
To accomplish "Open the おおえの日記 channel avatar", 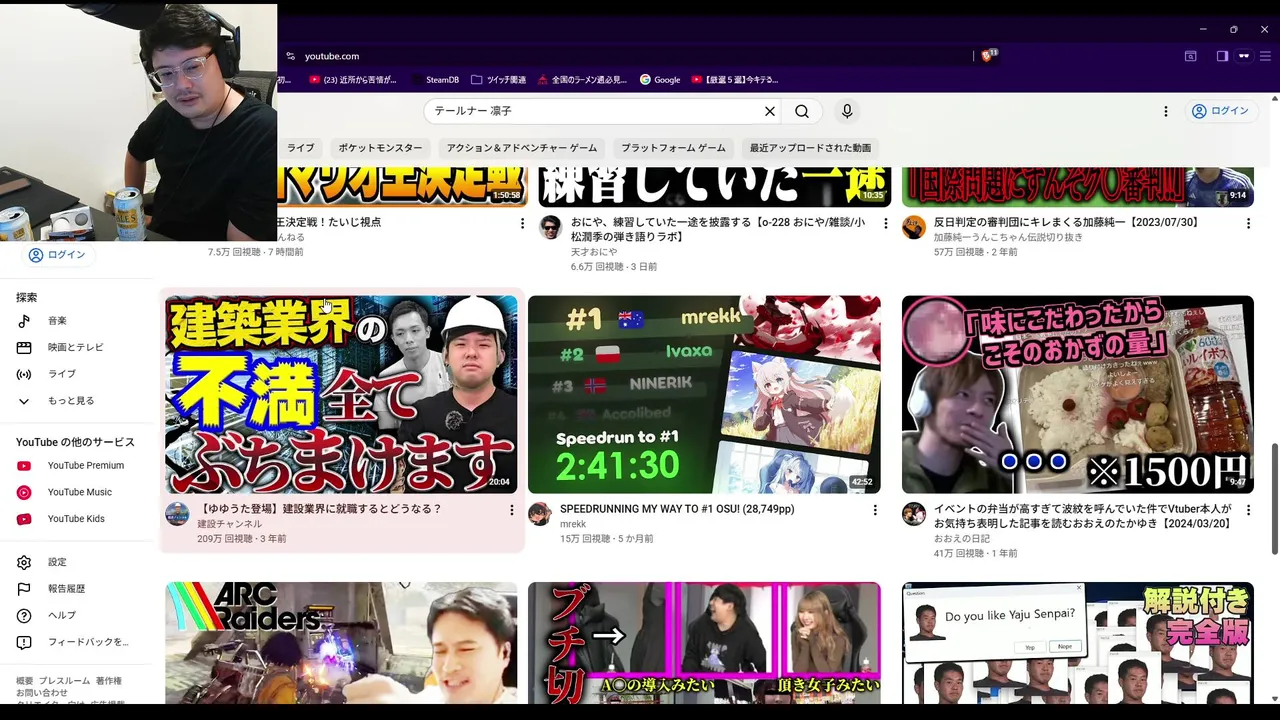I will (x=914, y=514).
